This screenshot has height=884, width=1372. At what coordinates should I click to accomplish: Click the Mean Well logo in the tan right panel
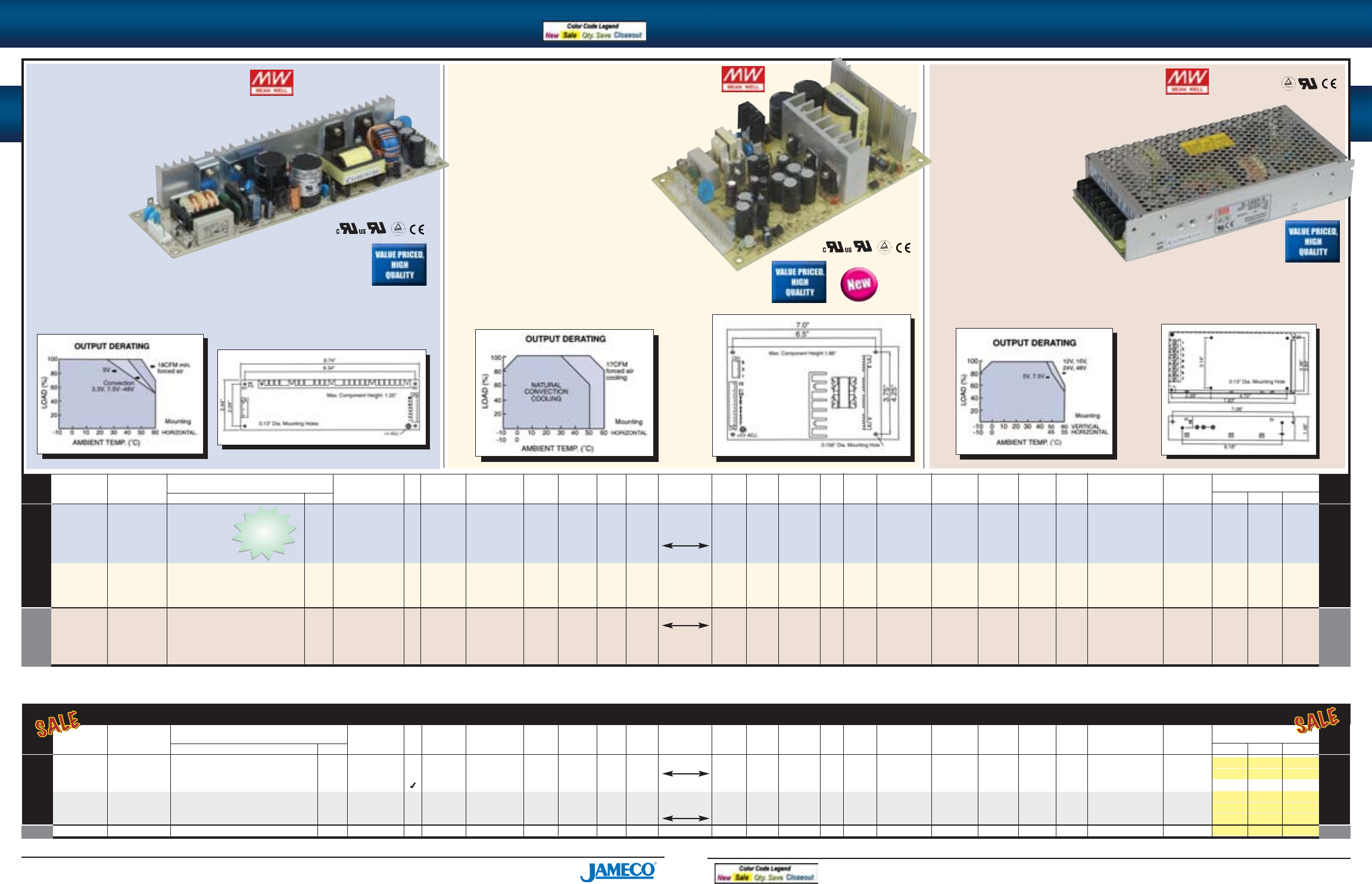1187,82
